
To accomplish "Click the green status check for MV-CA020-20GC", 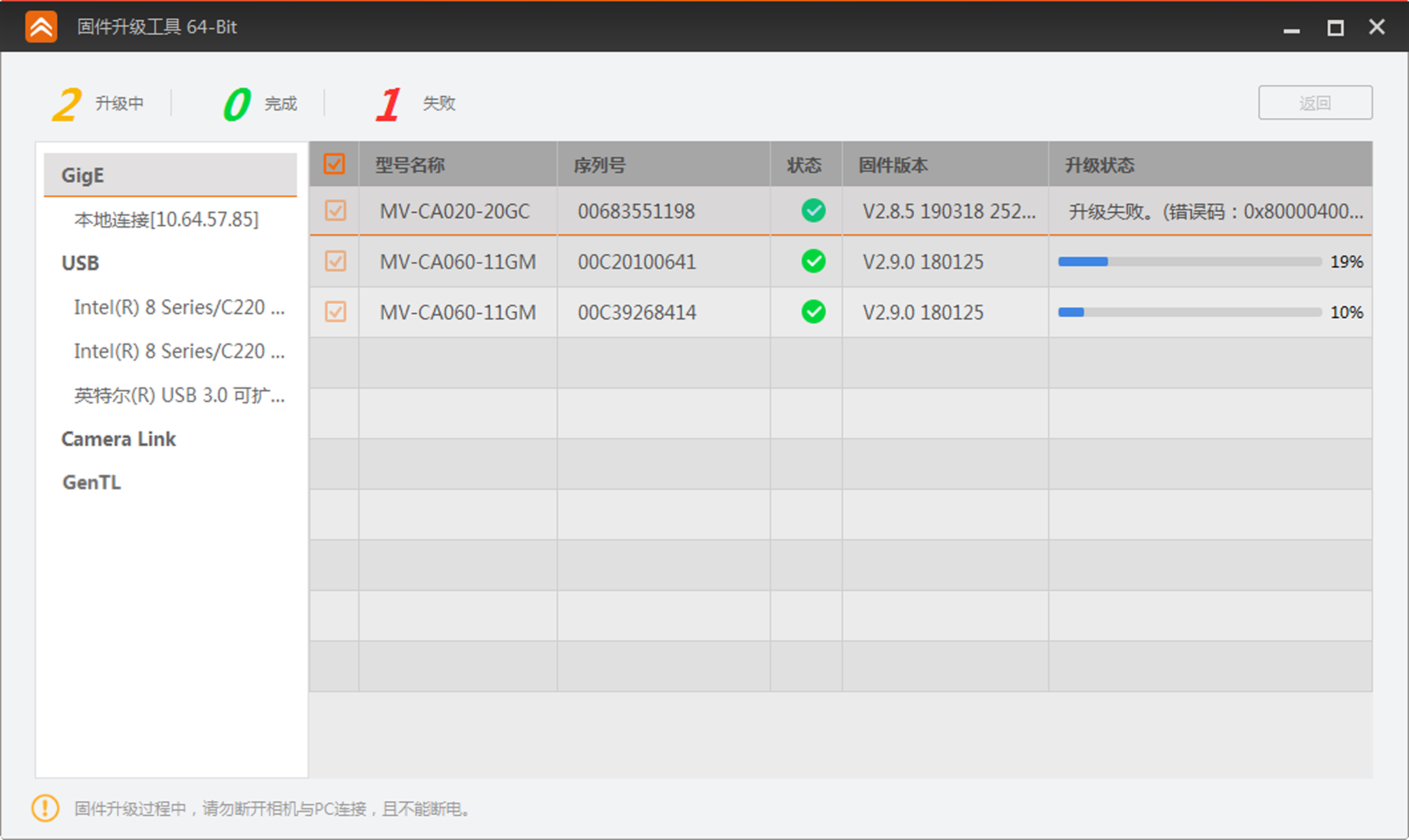I will point(813,211).
